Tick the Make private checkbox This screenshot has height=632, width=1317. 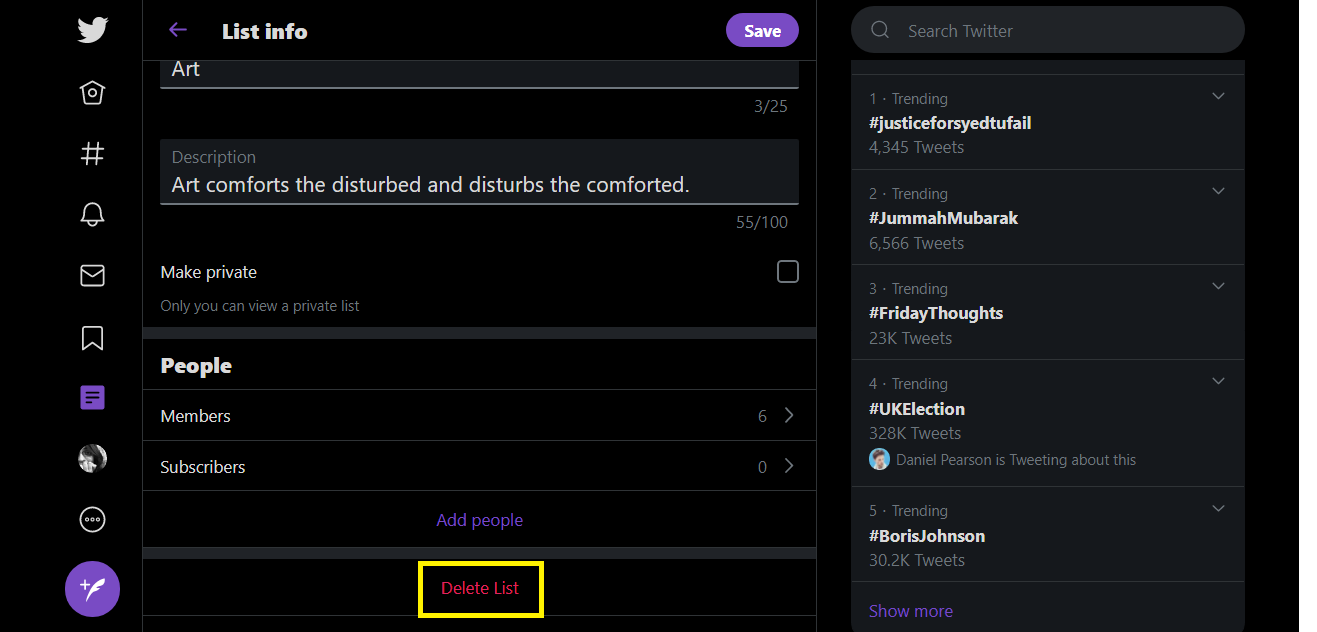point(788,272)
